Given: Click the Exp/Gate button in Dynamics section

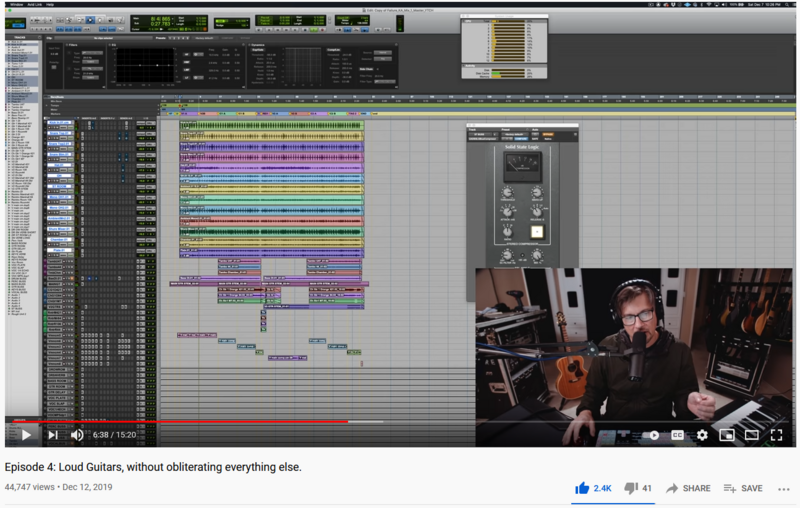Looking at the screenshot, I should 258,49.
